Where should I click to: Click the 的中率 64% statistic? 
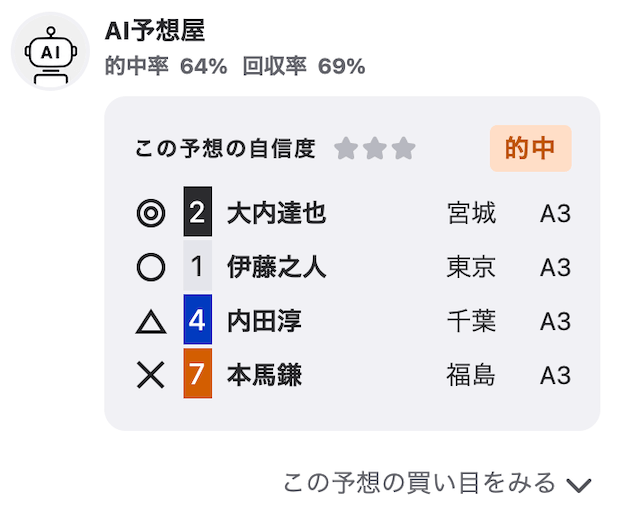(166, 66)
